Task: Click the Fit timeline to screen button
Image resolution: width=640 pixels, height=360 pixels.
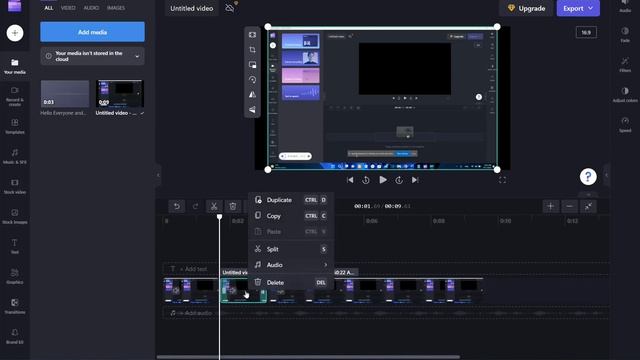Action: 588,206
